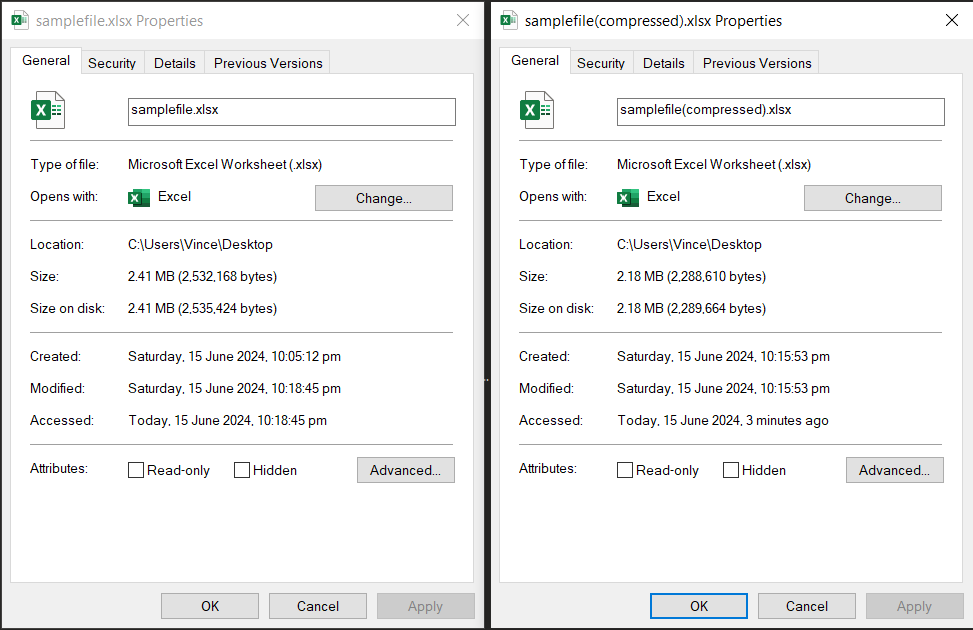Click inside the compressed file's name field
The width and height of the screenshot is (973, 630).
coord(779,111)
